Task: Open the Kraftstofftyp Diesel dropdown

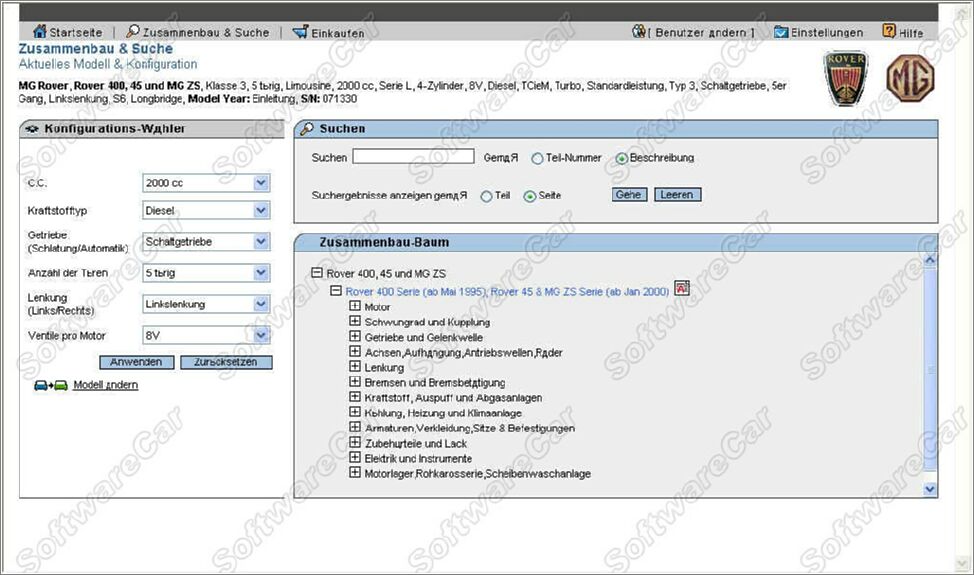Action: pos(261,211)
